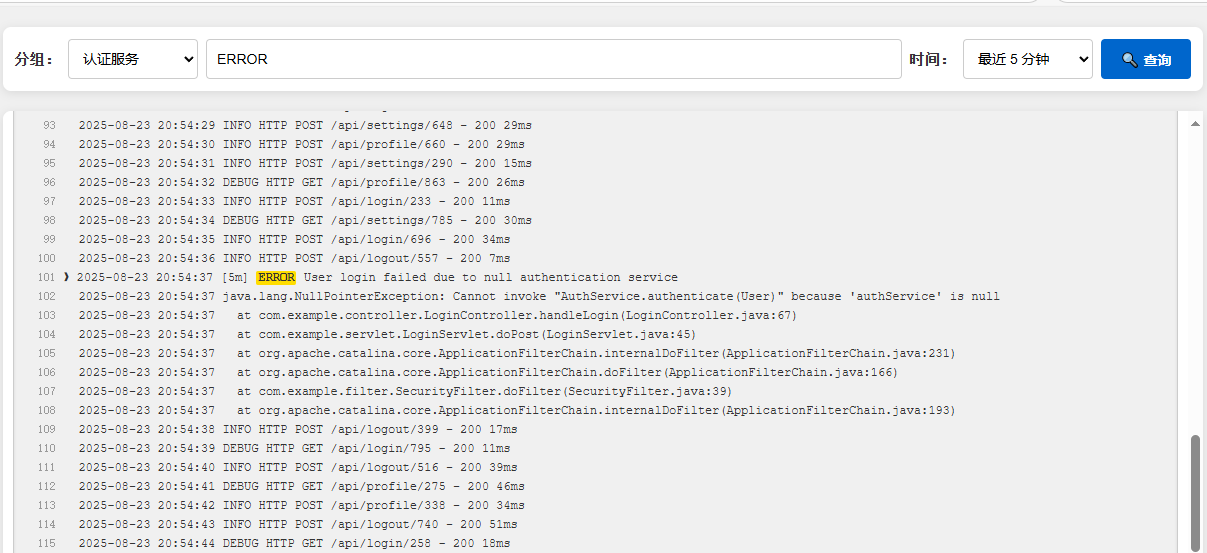
Task: Click the magnifier icon in 查询 button
Action: [x=1130, y=60]
